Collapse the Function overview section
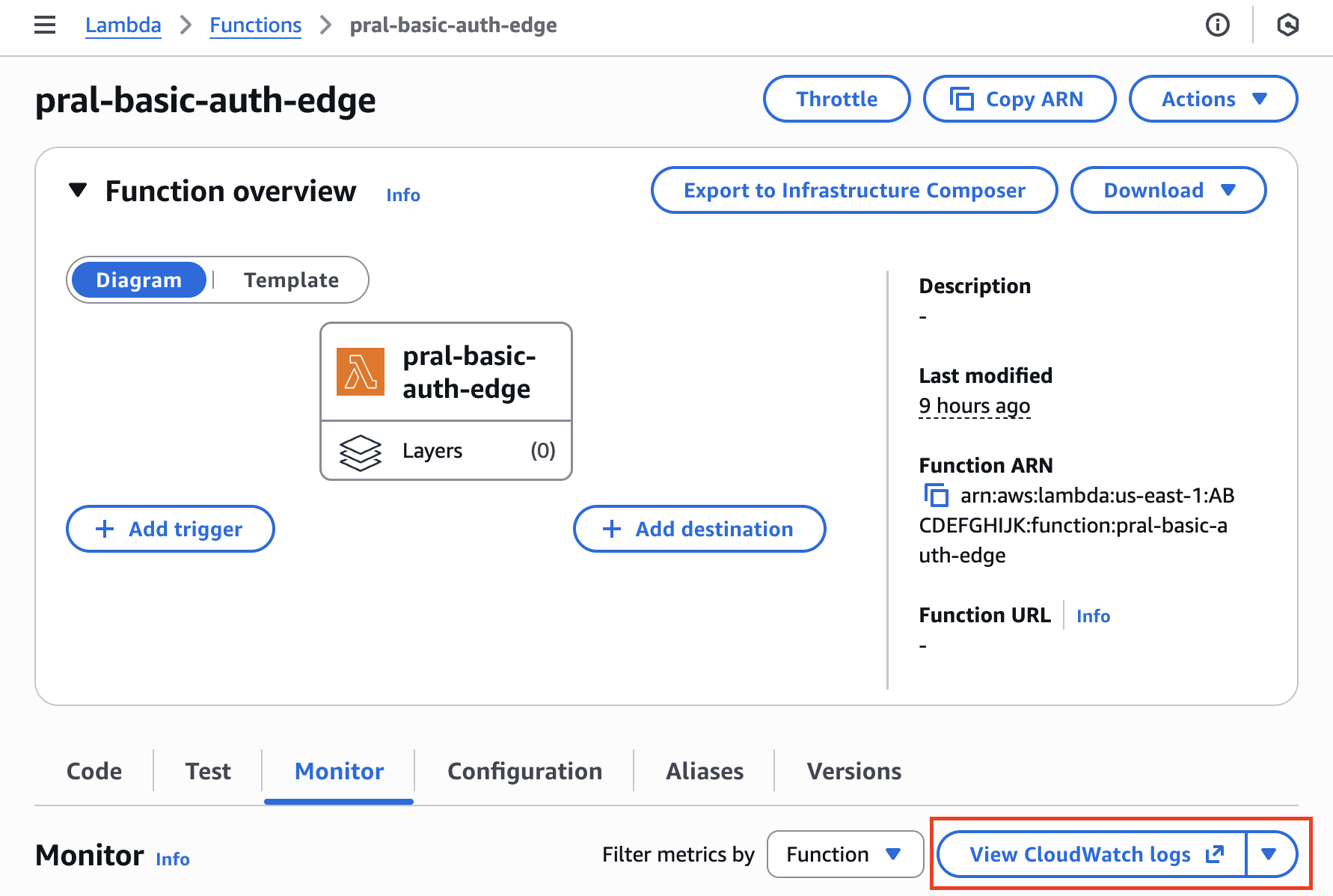This screenshot has height=896, width=1333. click(x=78, y=191)
